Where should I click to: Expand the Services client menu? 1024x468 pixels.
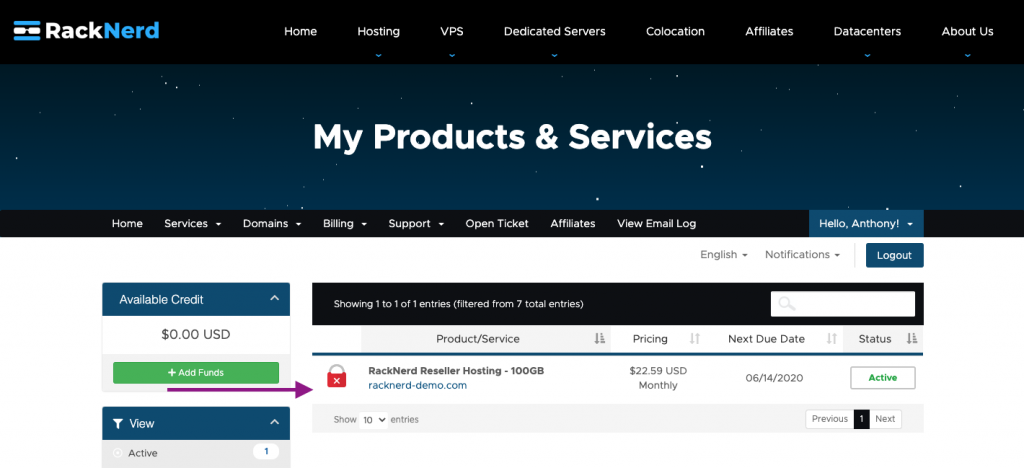point(193,223)
